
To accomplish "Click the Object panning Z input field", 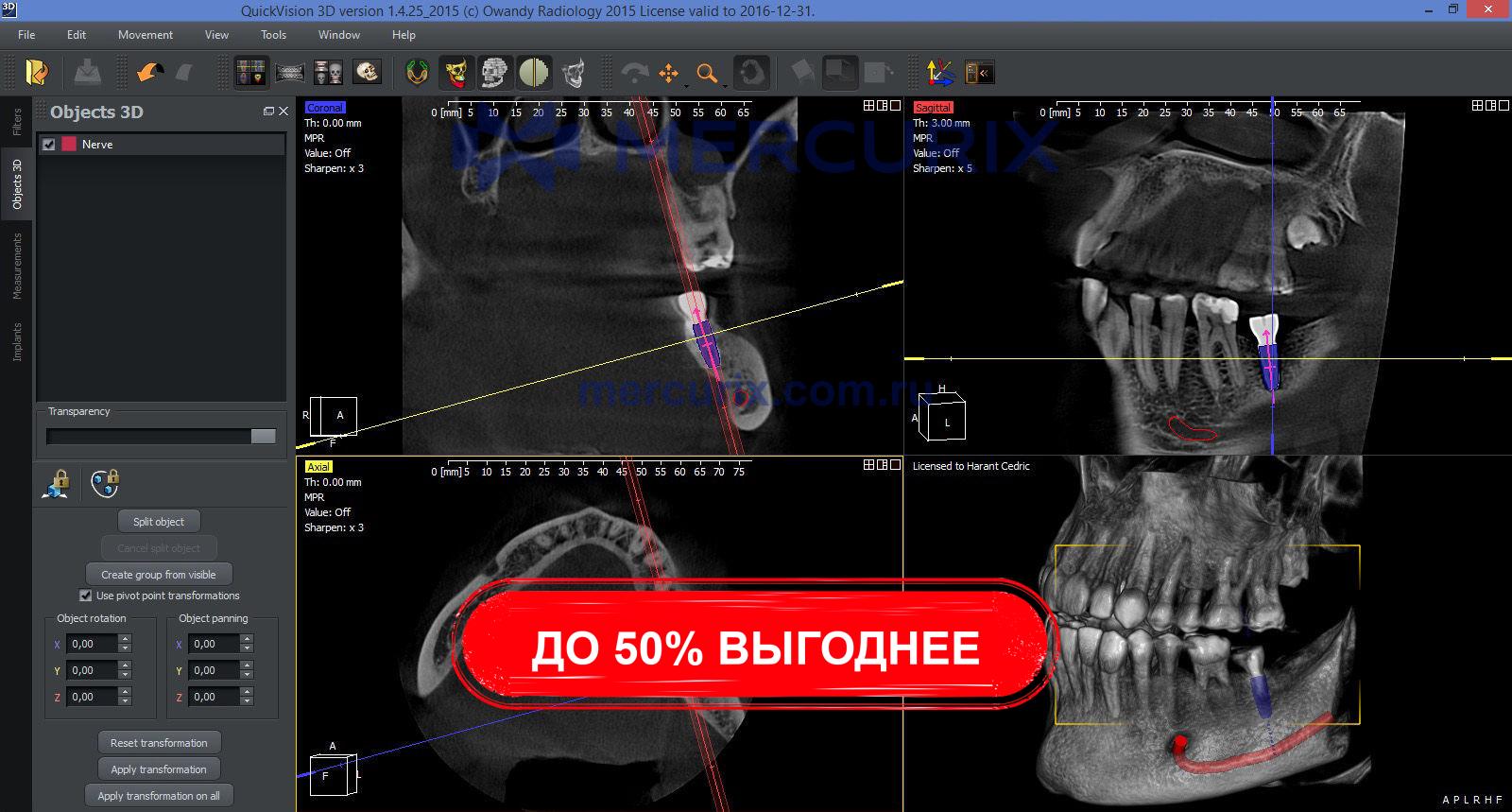I will [x=215, y=697].
